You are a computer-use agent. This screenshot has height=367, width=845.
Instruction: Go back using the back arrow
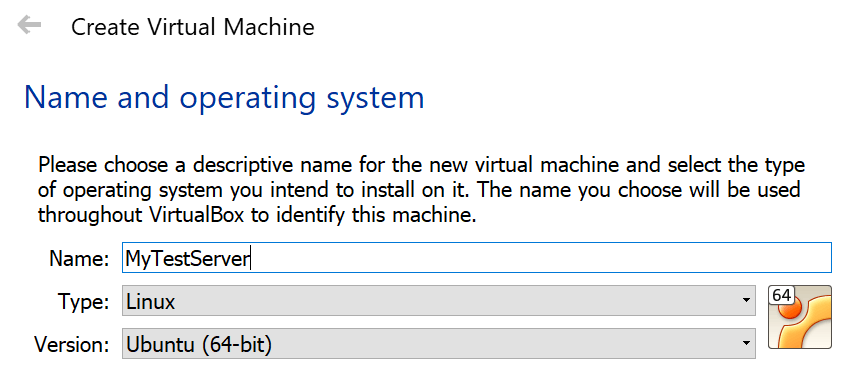point(29,25)
